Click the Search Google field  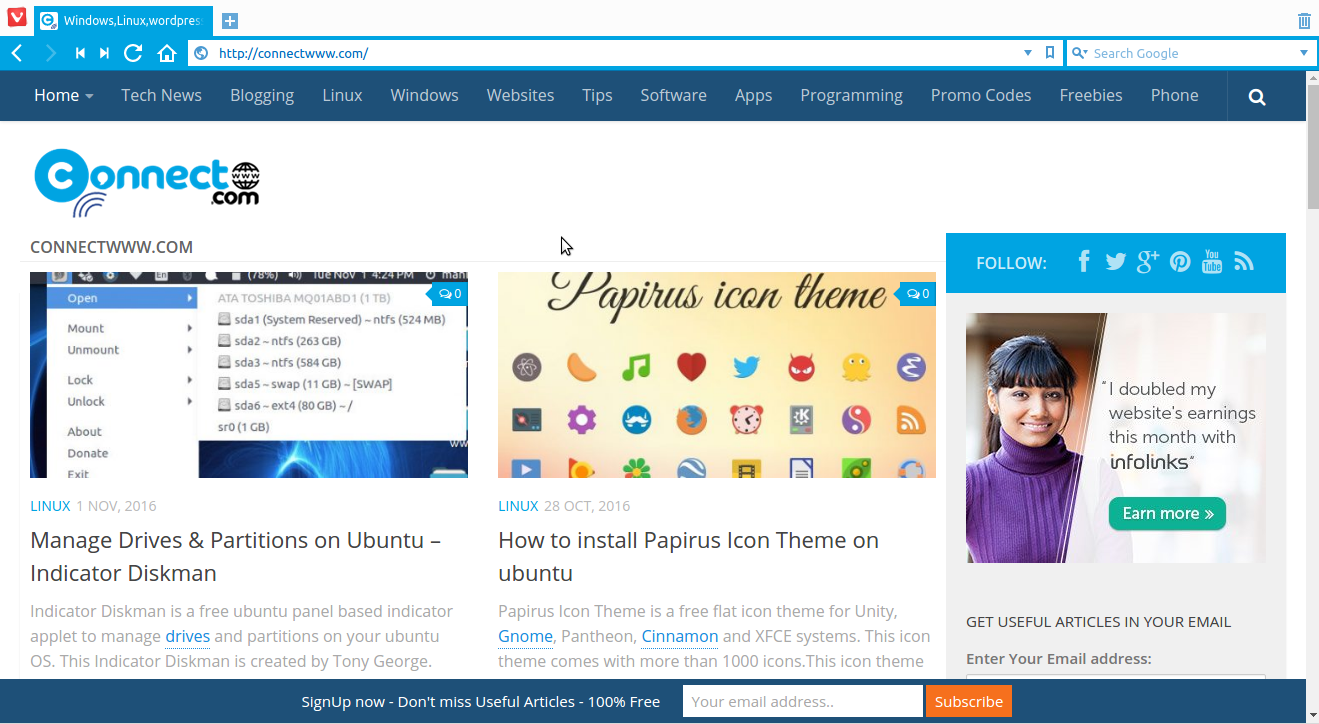(x=1192, y=53)
